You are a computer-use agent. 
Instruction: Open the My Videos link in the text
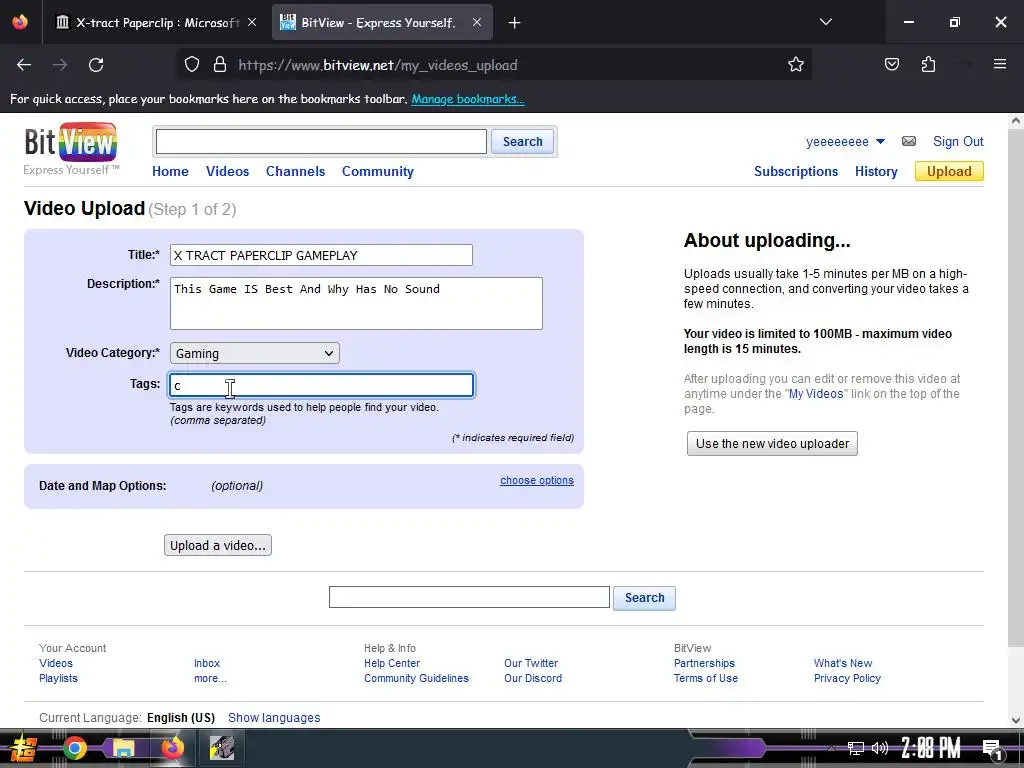(816, 394)
